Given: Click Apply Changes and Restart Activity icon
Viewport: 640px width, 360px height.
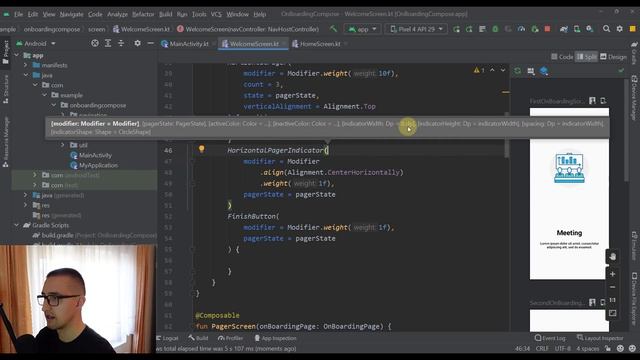Looking at the screenshot, I should click(x=469, y=29).
